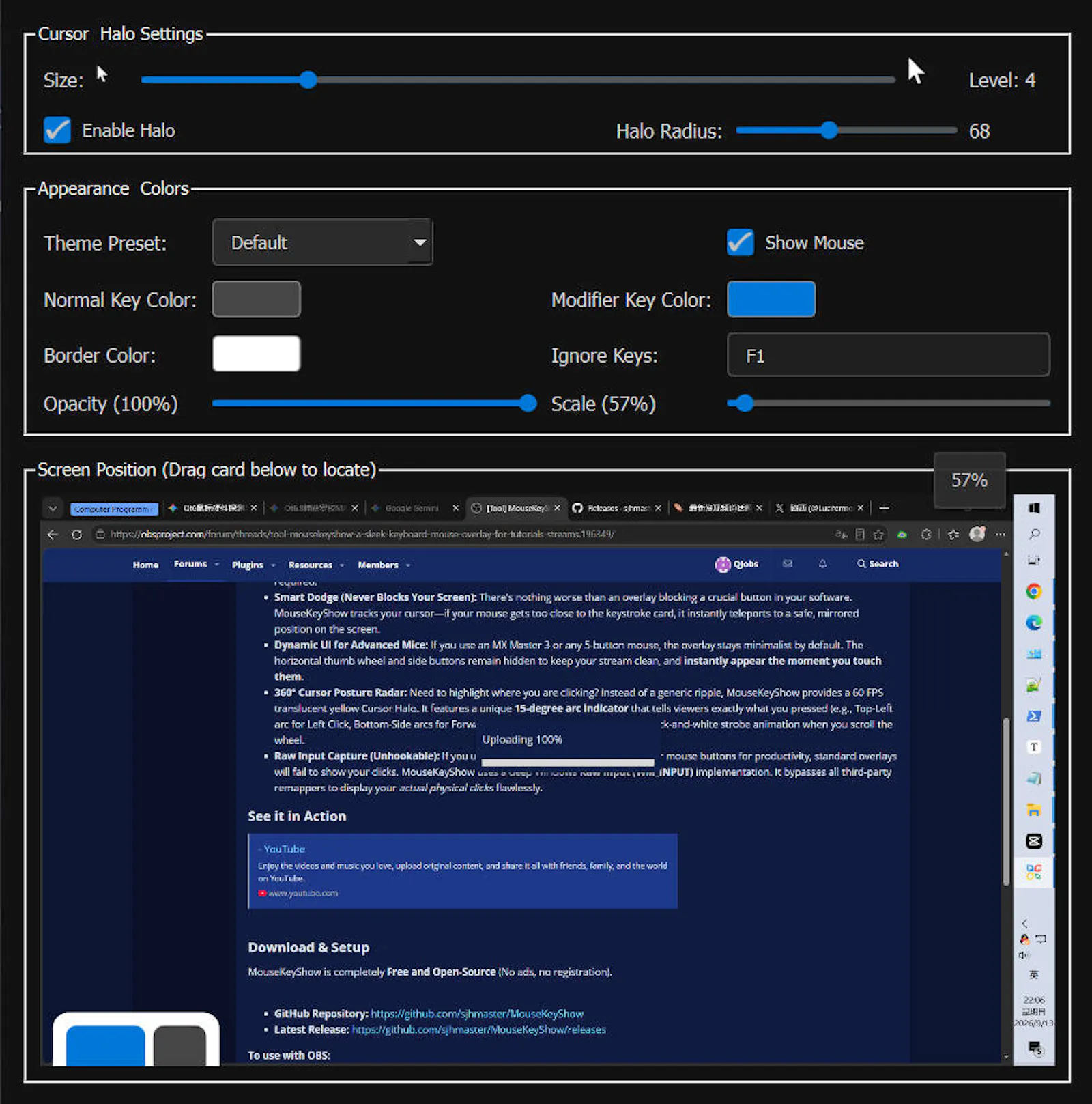Click the taskbar search magnifier in preview

pos(1034,534)
